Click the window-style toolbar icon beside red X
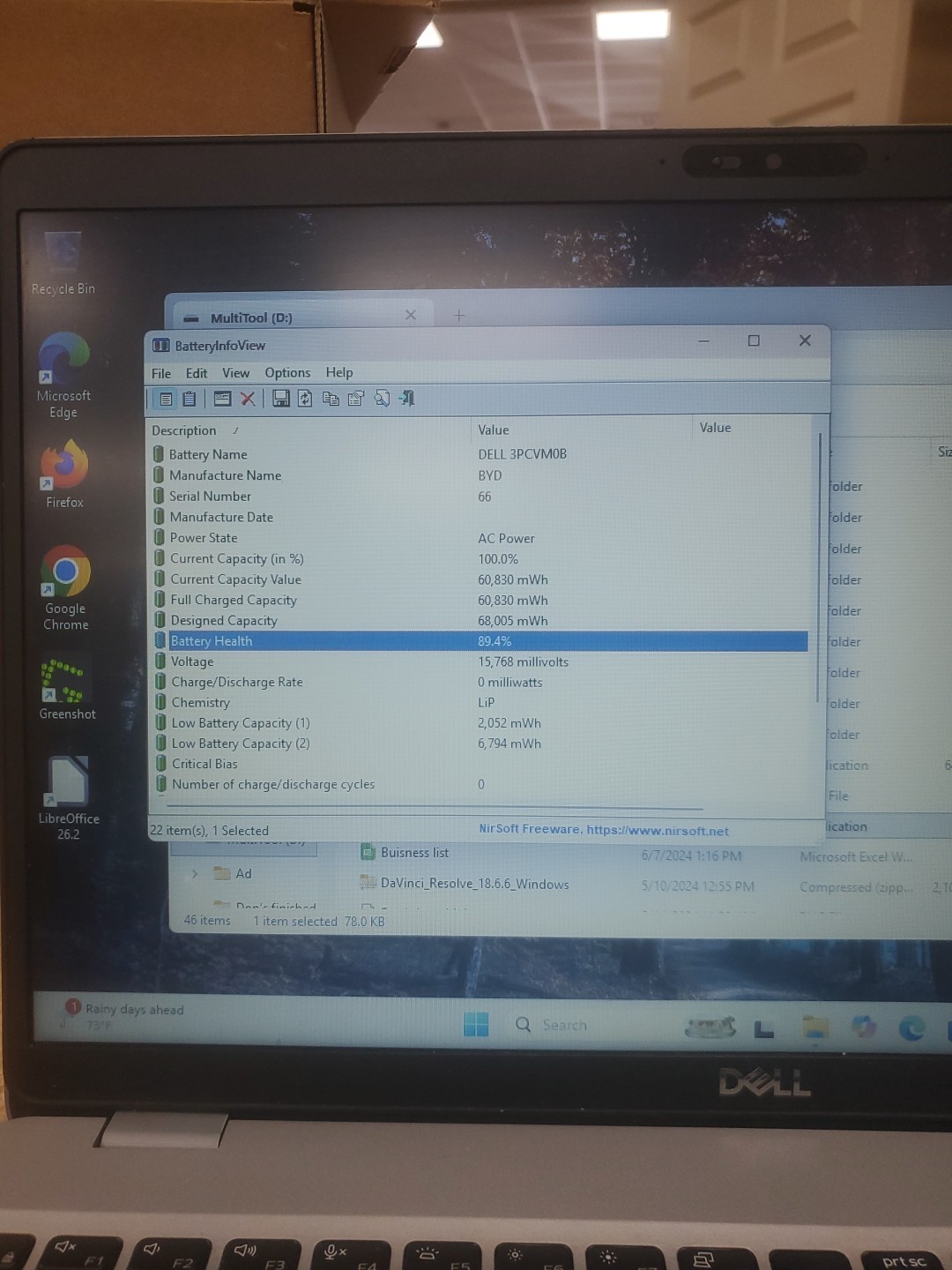The width and height of the screenshot is (952, 1270). pos(222,399)
